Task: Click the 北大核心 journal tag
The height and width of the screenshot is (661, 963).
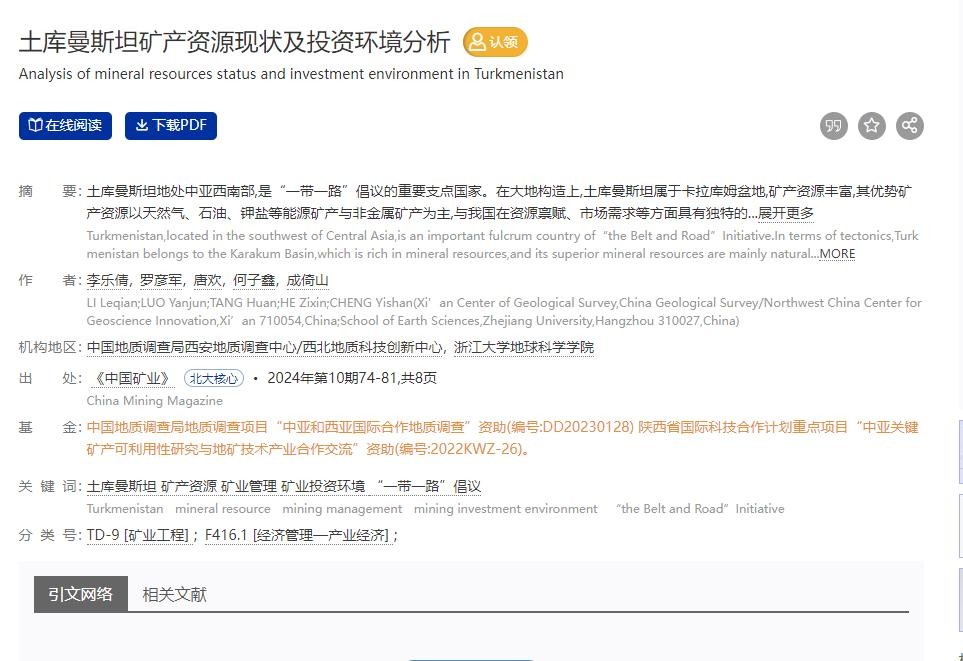Action: [x=214, y=379]
